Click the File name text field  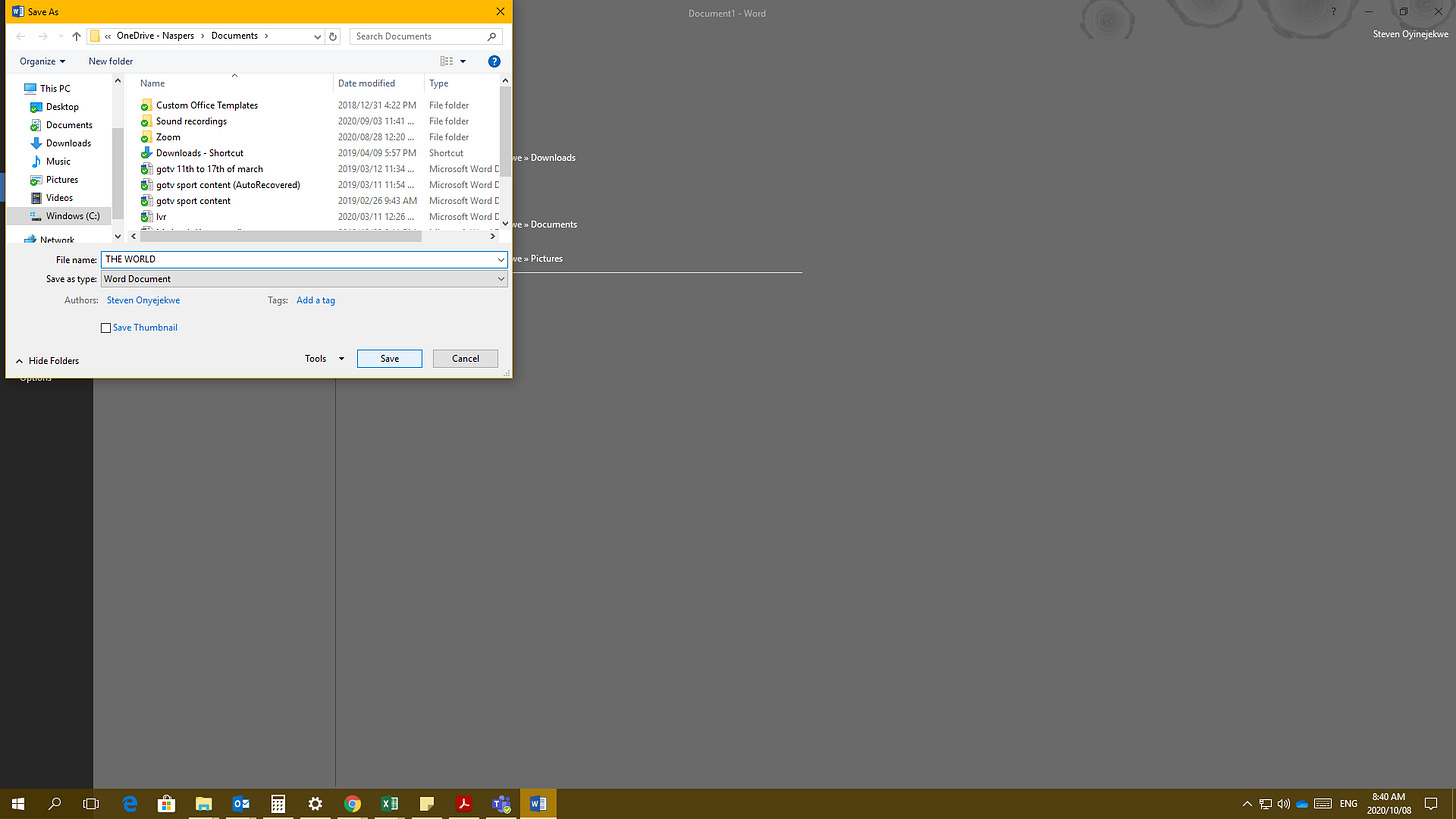298,259
